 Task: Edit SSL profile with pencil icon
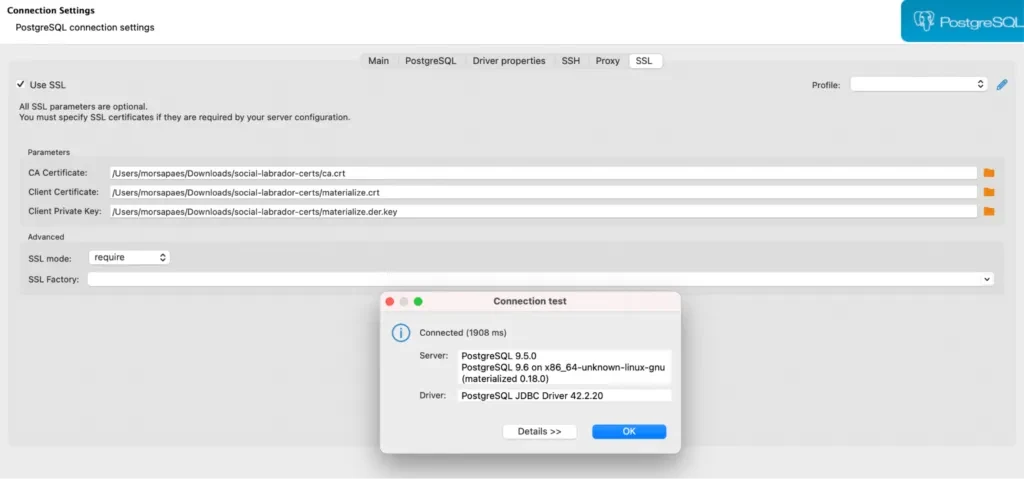[1002, 85]
